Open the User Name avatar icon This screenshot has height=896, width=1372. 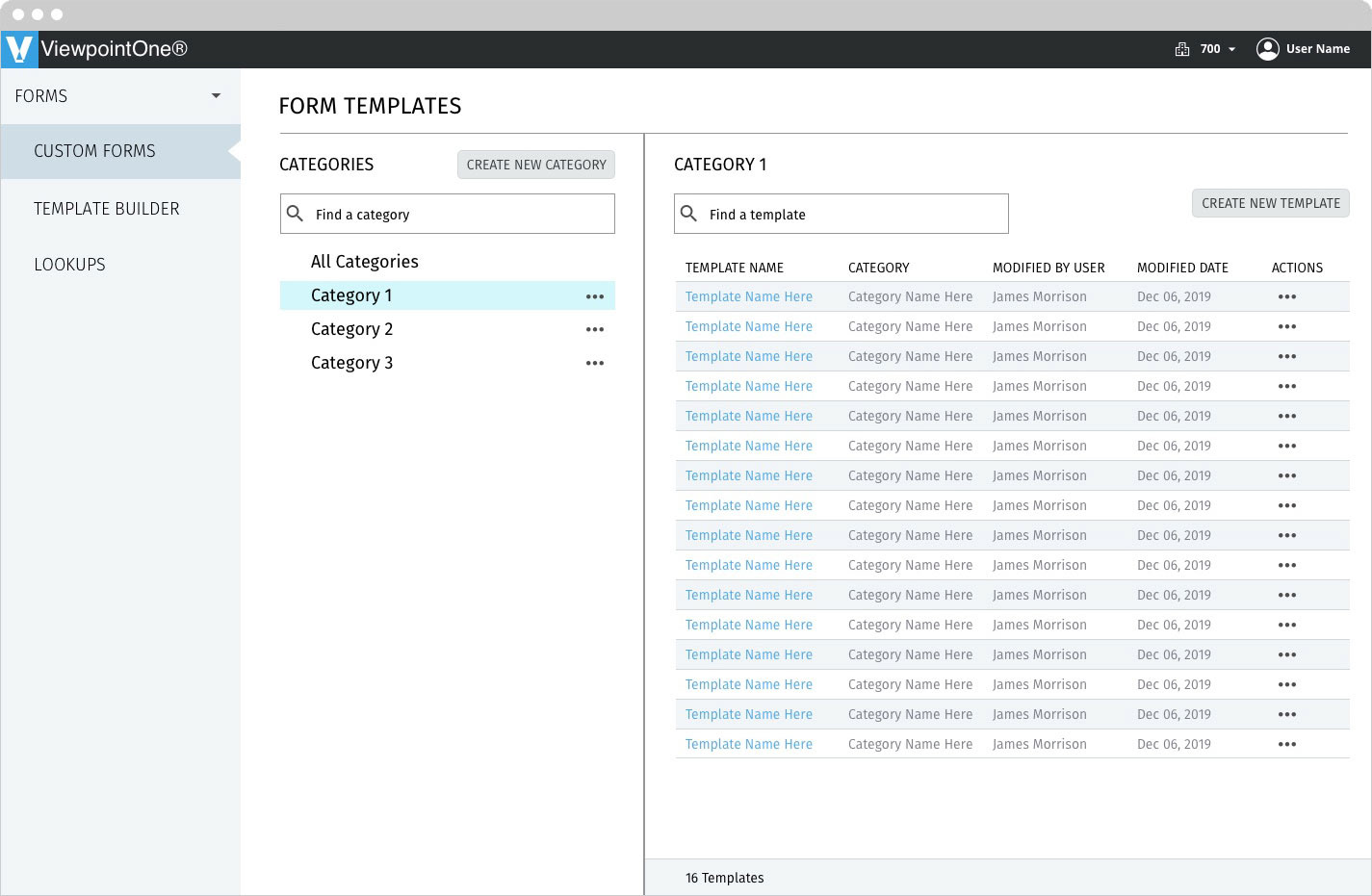(1268, 49)
